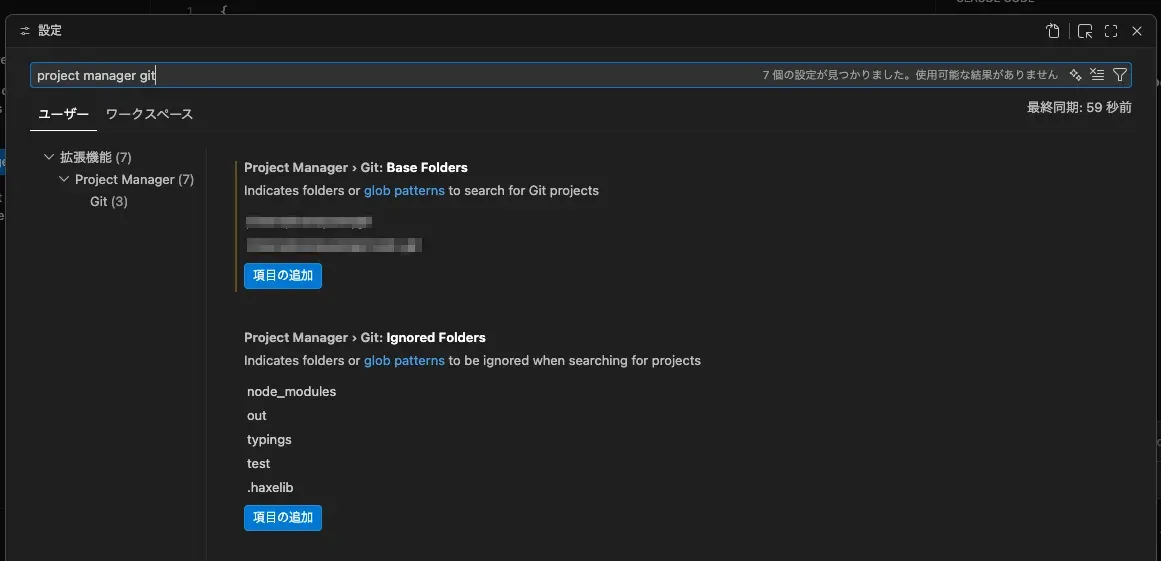
Task: Click 項目の追加 under Base Folders
Action: click(x=283, y=275)
